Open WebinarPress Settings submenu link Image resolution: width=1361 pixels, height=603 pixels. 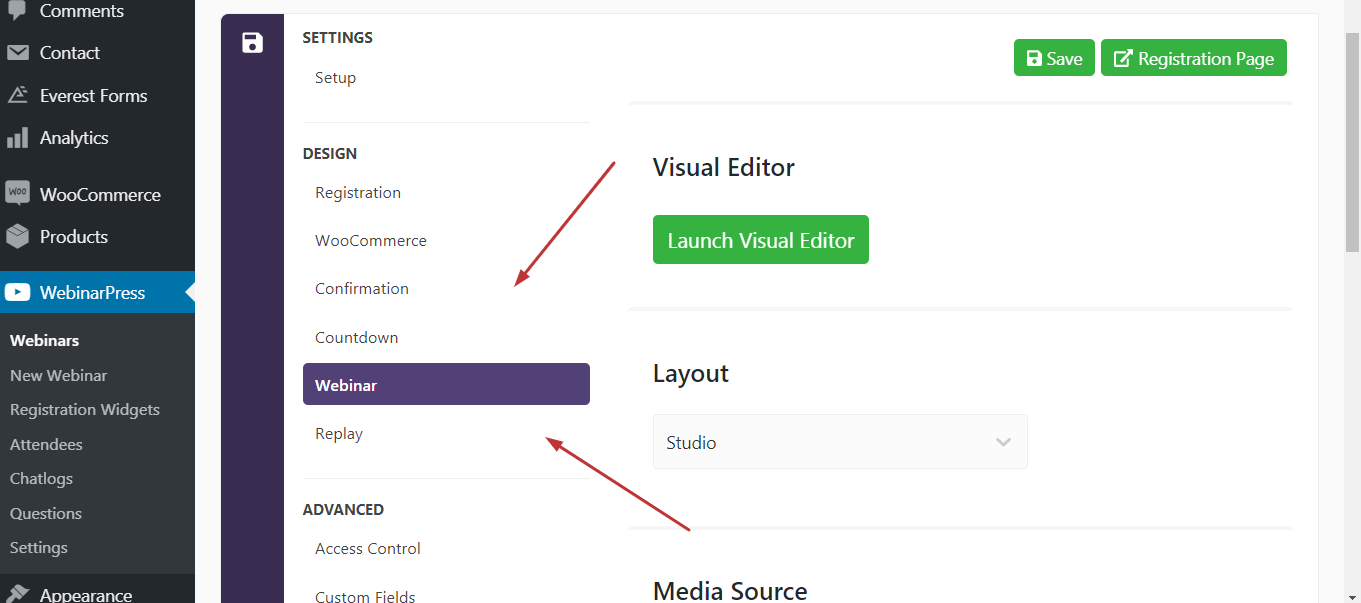coord(39,547)
